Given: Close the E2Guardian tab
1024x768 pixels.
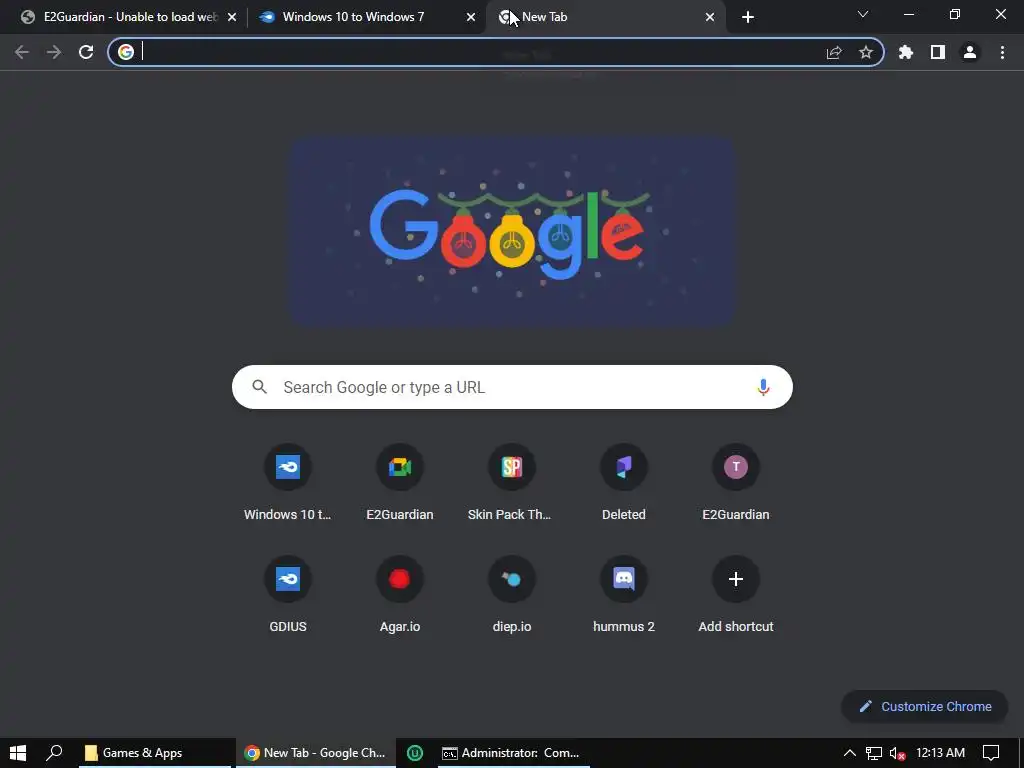Looking at the screenshot, I should (232, 17).
